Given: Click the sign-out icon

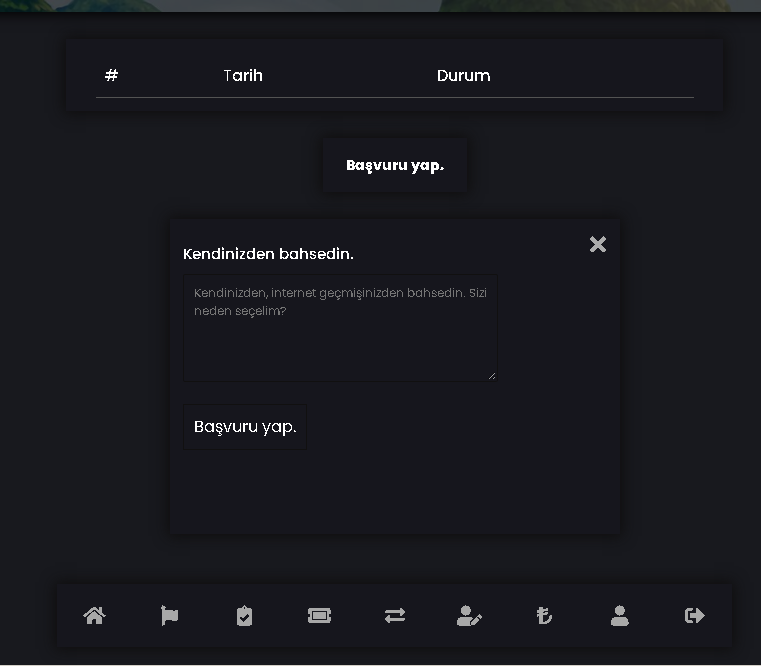Looking at the screenshot, I should point(695,616).
